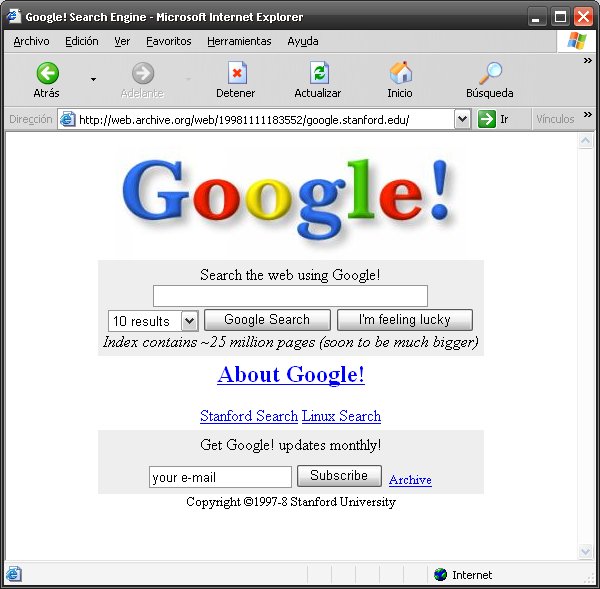Open the Archivo menu
The width and height of the screenshot is (600, 589).
[x=31, y=41]
